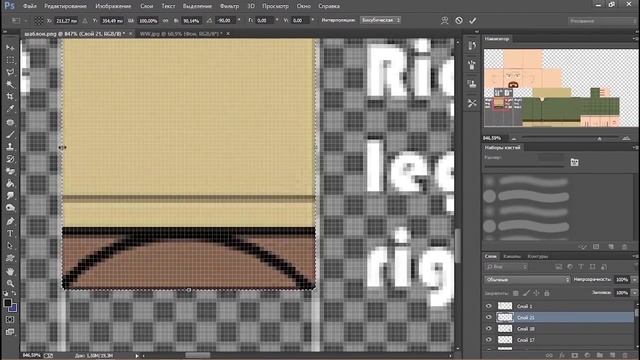Click the X position input field
Viewport: 640px width, 360px height.
tap(67, 20)
